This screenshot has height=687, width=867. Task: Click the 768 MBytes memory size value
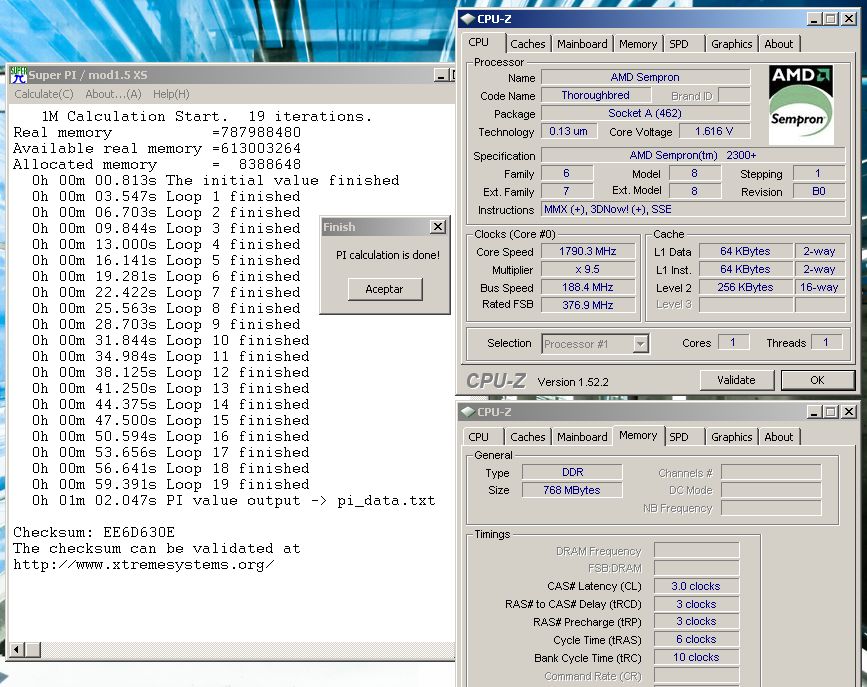572,490
